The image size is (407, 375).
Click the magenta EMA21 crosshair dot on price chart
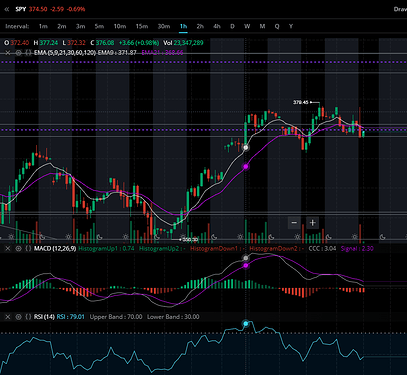(x=246, y=166)
